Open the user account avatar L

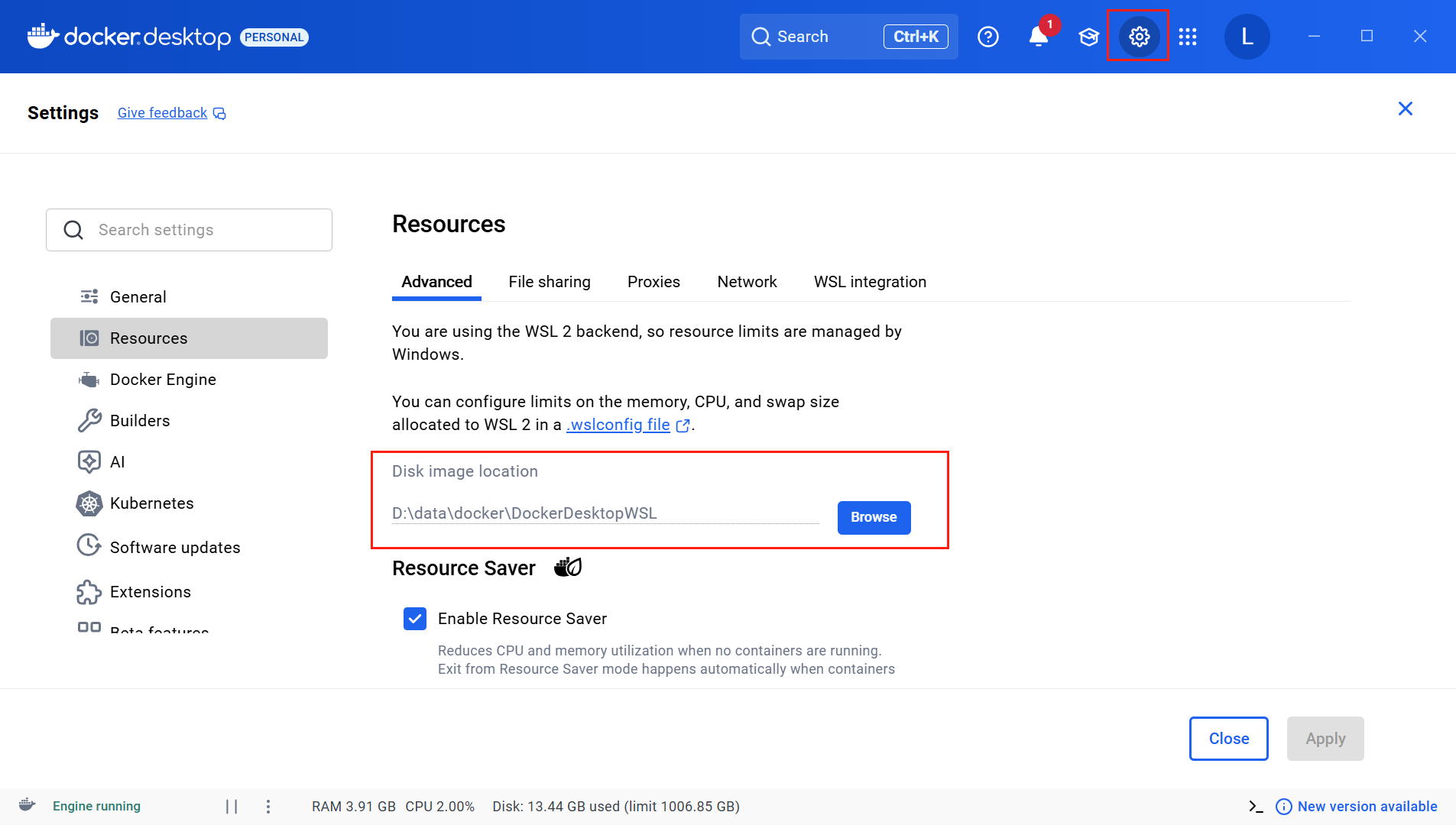pos(1247,37)
